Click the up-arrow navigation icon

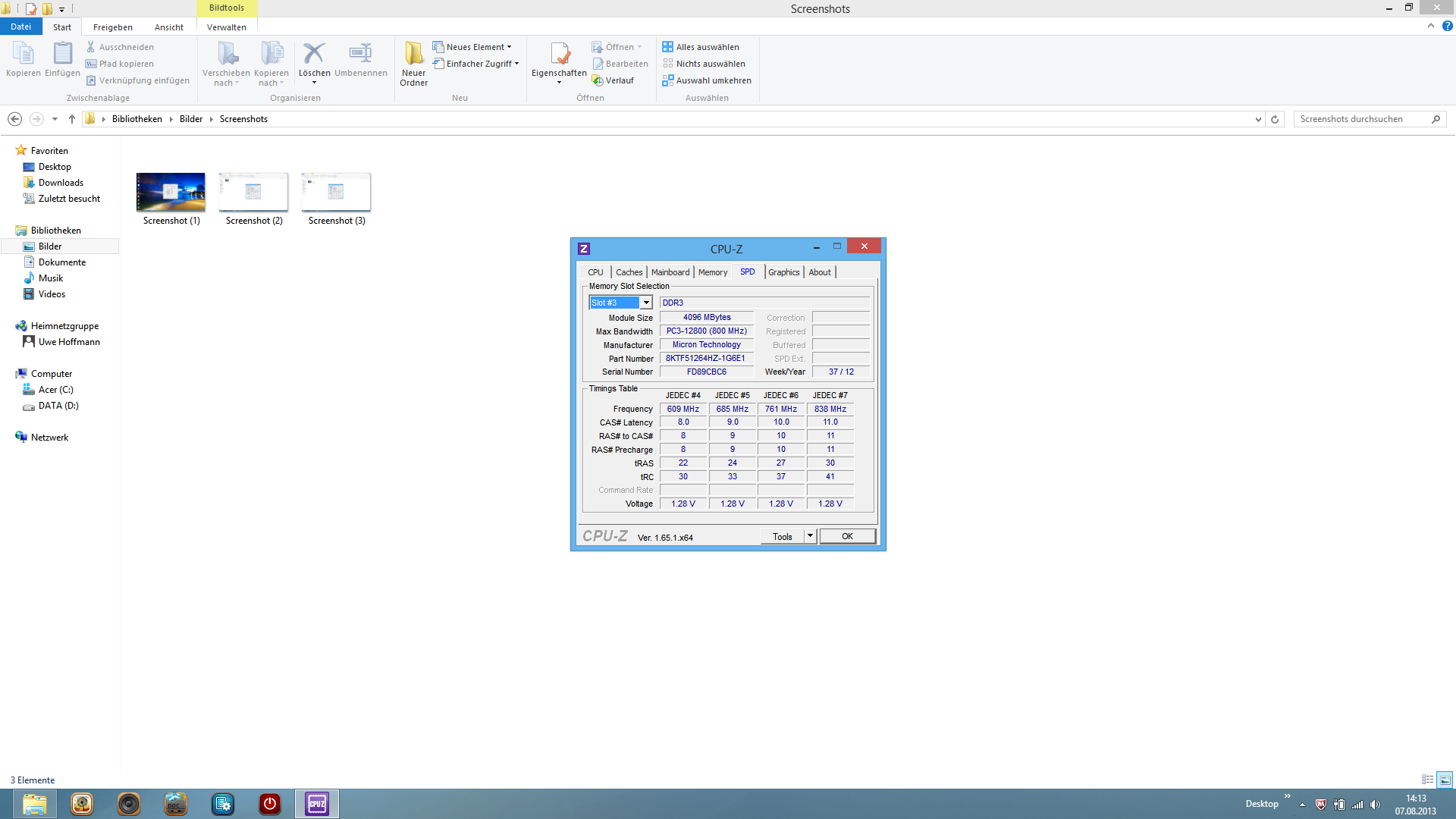click(x=72, y=119)
